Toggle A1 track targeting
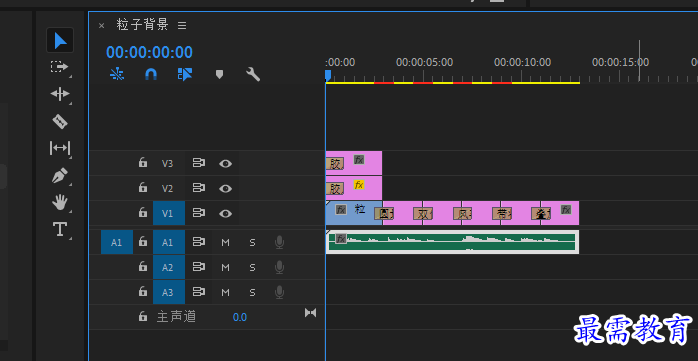Image resolution: width=698 pixels, height=361 pixels. pos(169,242)
